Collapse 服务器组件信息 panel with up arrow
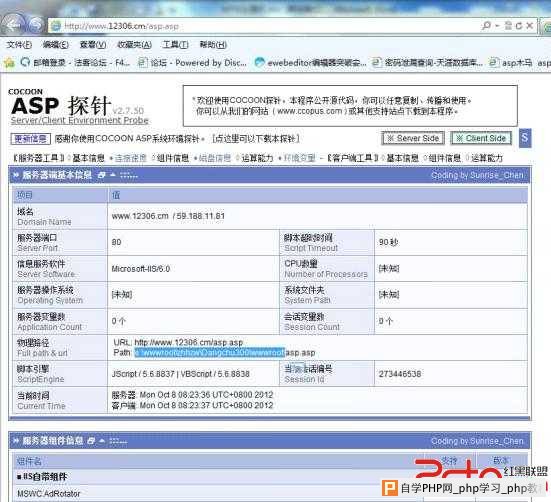The width and height of the screenshot is (551, 502). click(x=102, y=441)
